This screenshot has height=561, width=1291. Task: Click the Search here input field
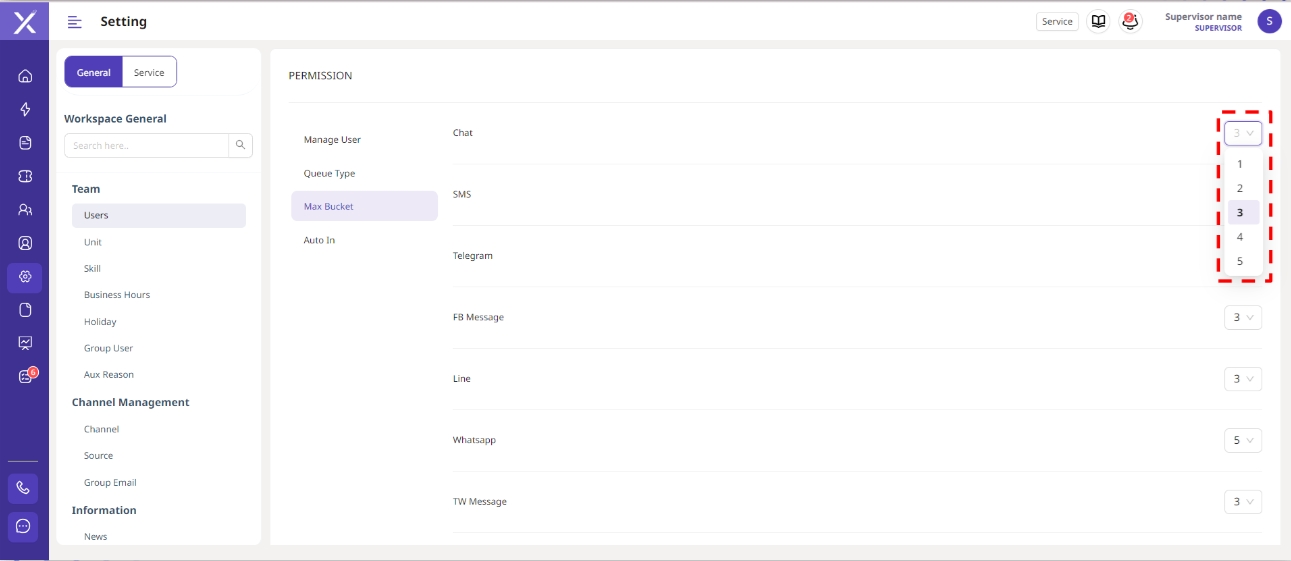point(147,146)
